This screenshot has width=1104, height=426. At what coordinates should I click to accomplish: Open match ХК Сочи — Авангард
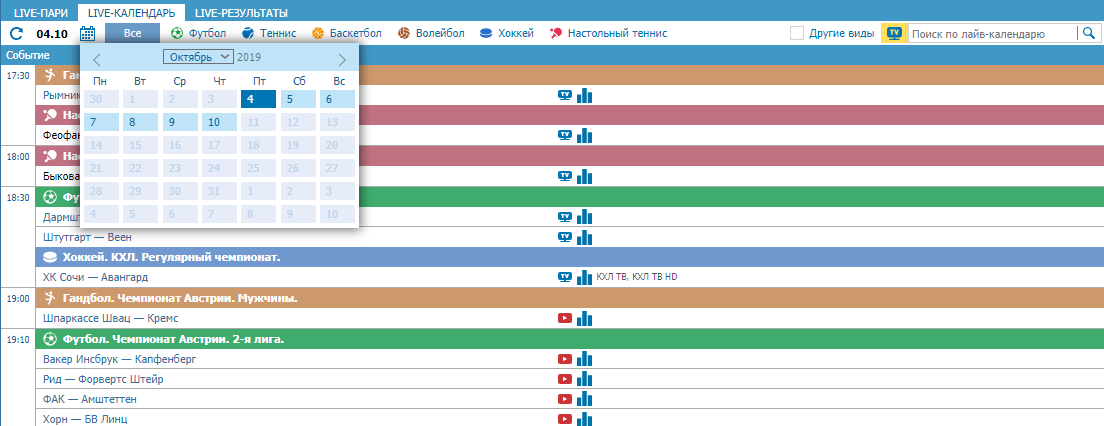coord(96,277)
